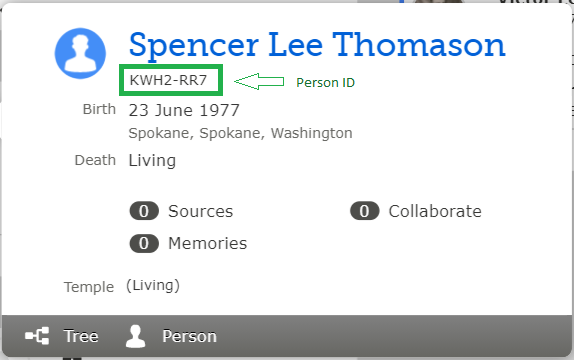Click the Tree diagram icon
Viewport: 574px width, 360px height.
(37, 336)
